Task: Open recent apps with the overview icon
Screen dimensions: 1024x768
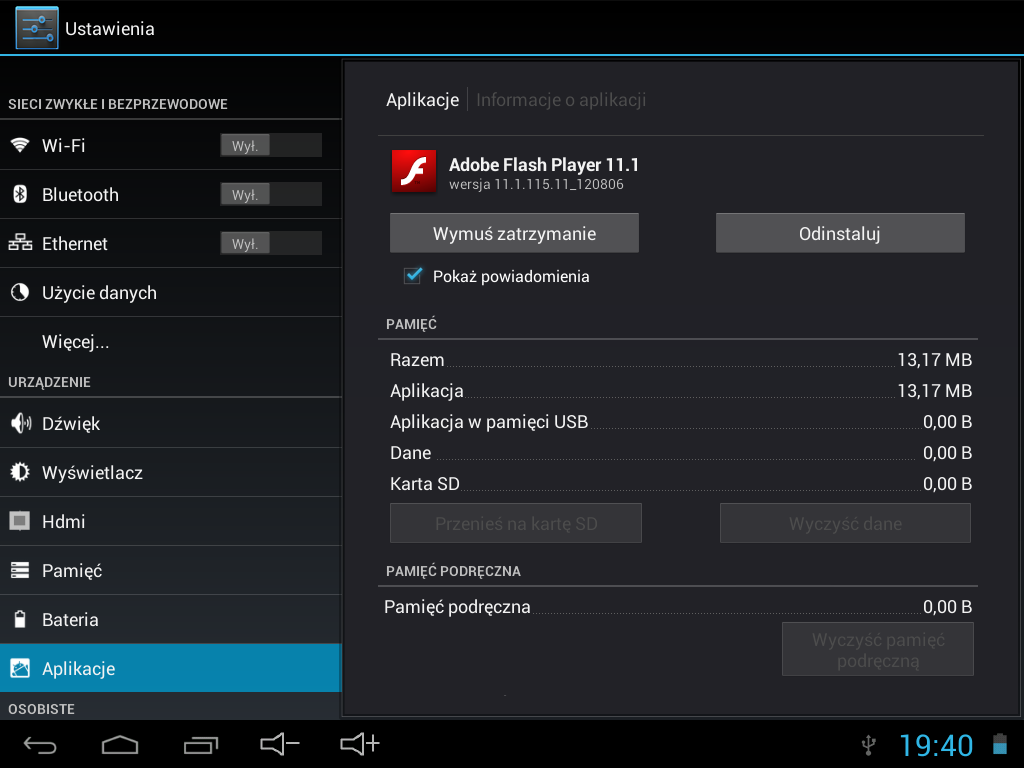Action: [200, 744]
